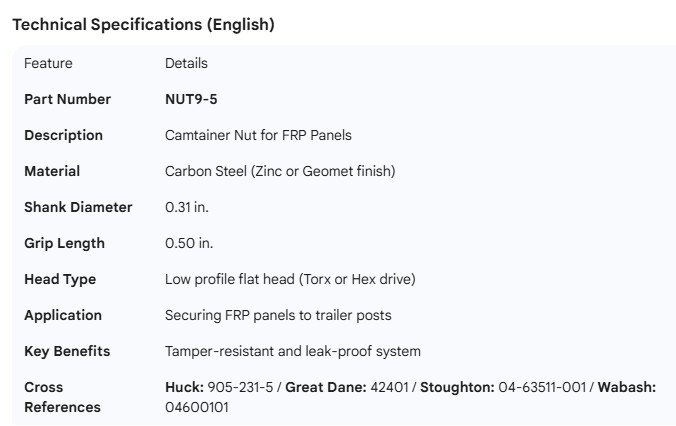Viewport: 676px width, 426px height.
Task: Click the Feature column header
Action: point(48,63)
